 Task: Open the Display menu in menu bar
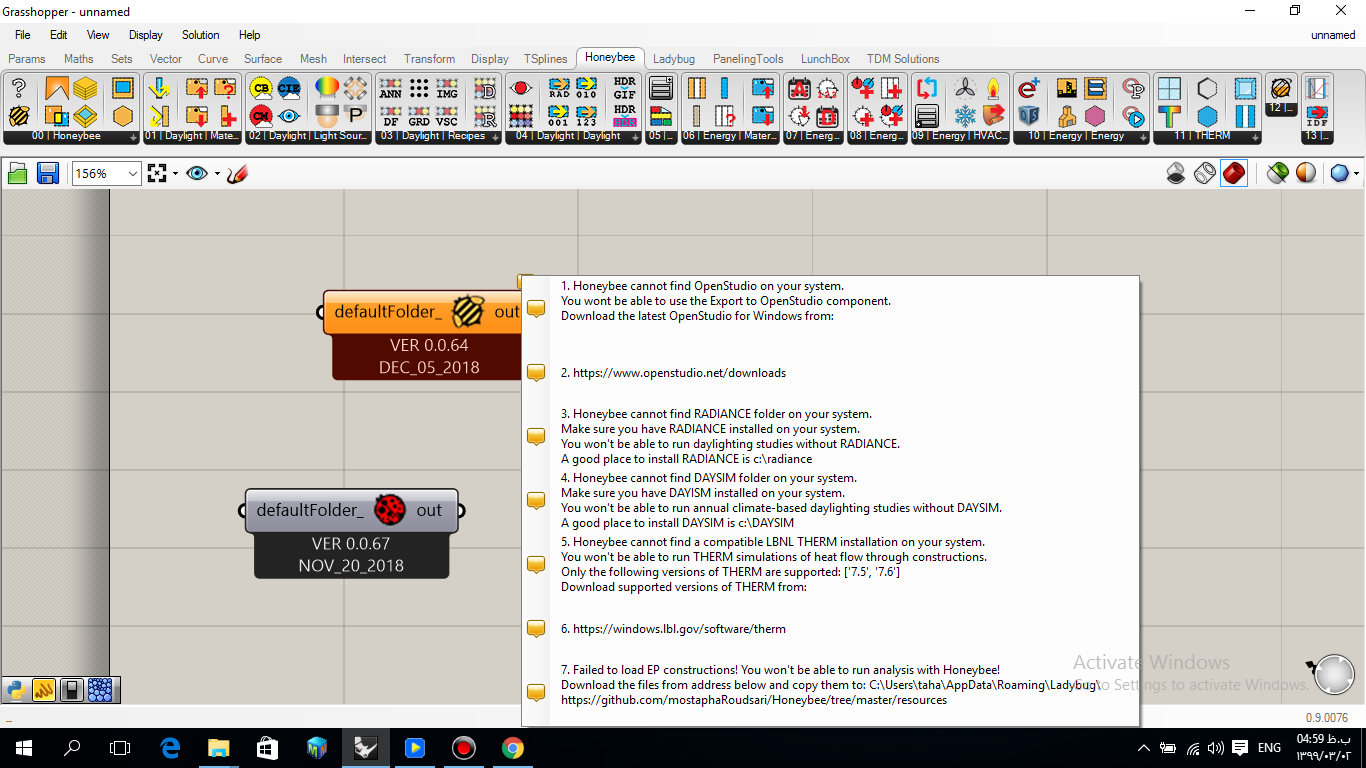(x=146, y=35)
